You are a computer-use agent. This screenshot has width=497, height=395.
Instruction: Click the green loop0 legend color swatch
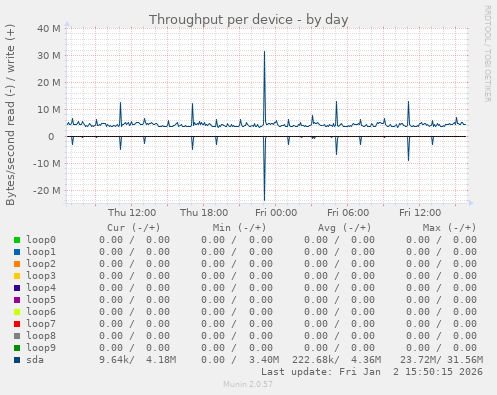pyautogui.click(x=17, y=240)
